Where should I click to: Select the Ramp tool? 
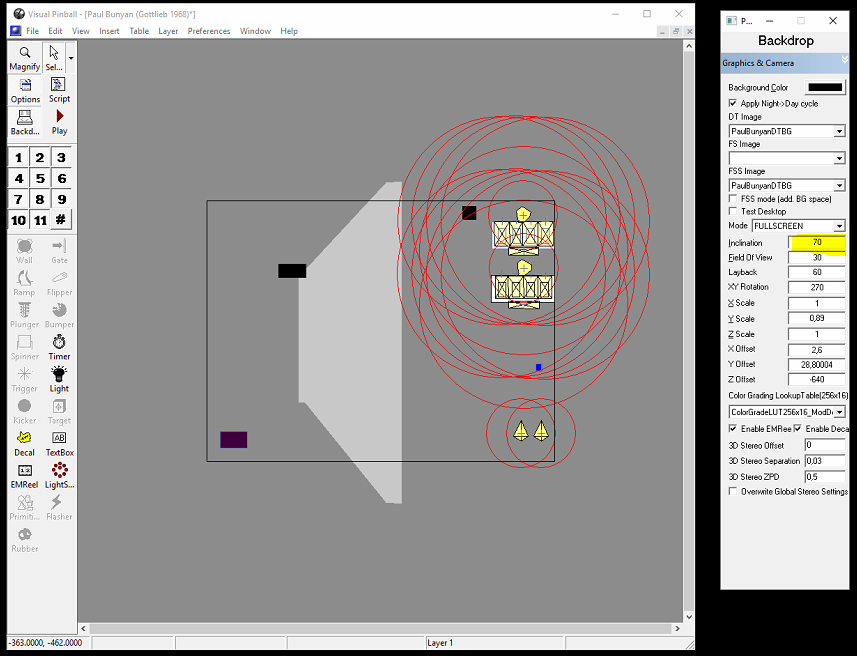coord(25,283)
